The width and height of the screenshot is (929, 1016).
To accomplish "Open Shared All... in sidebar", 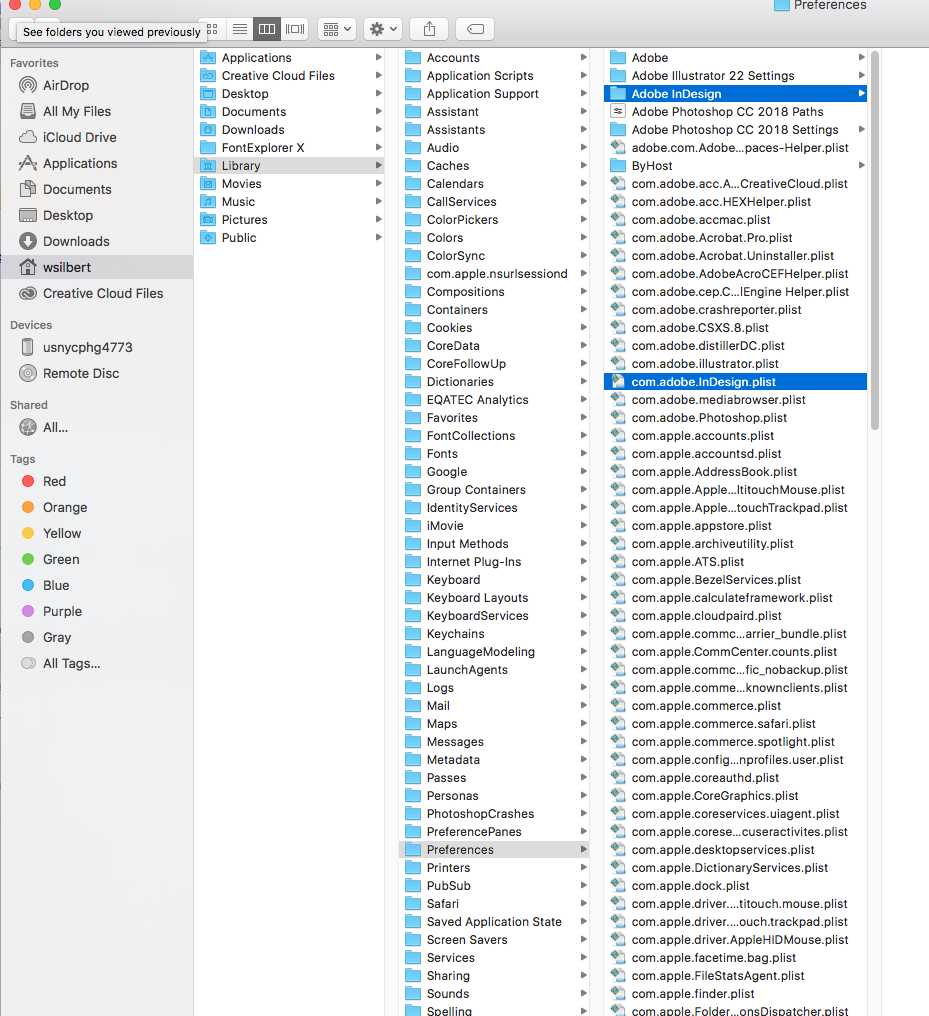I will tap(97, 428).
